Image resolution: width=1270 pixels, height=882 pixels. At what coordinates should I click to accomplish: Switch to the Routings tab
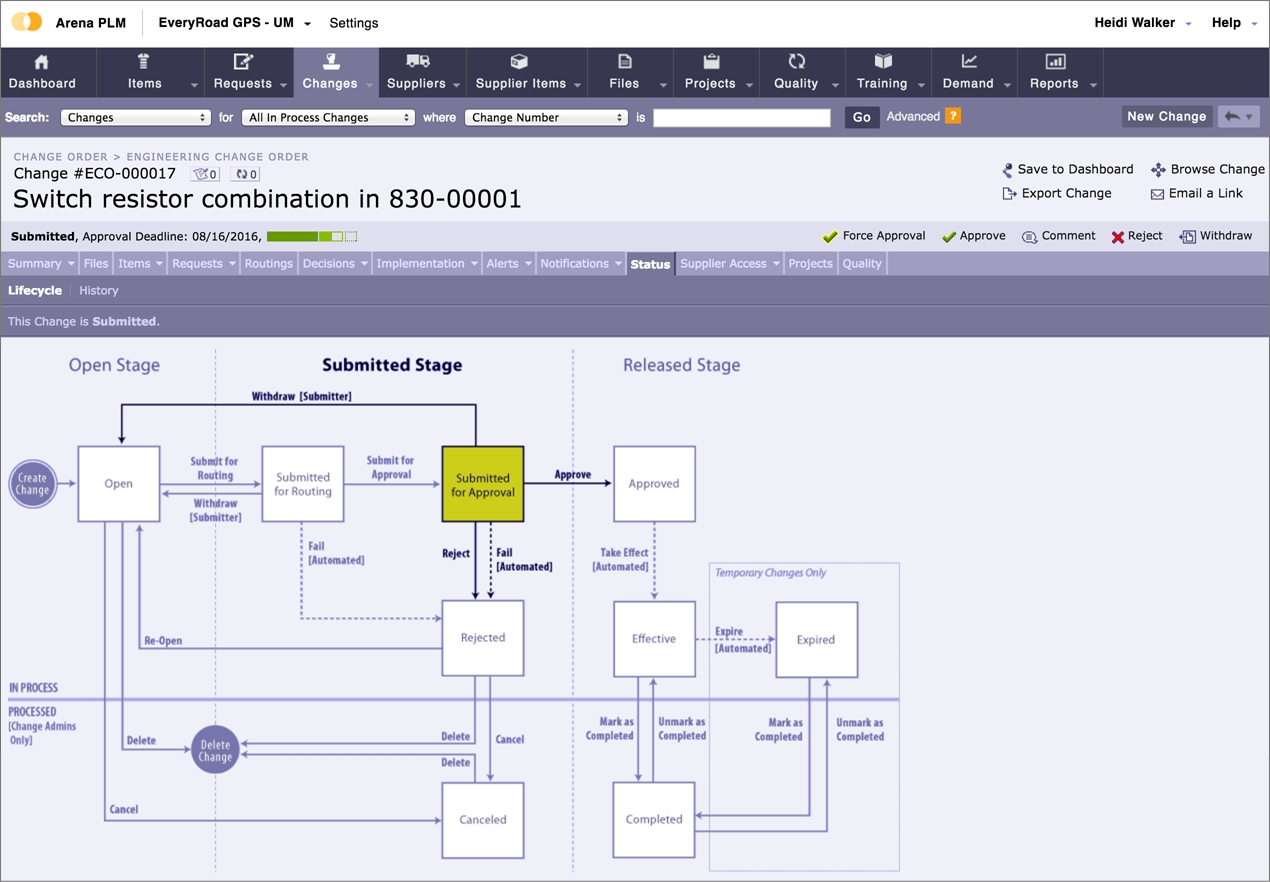point(268,264)
